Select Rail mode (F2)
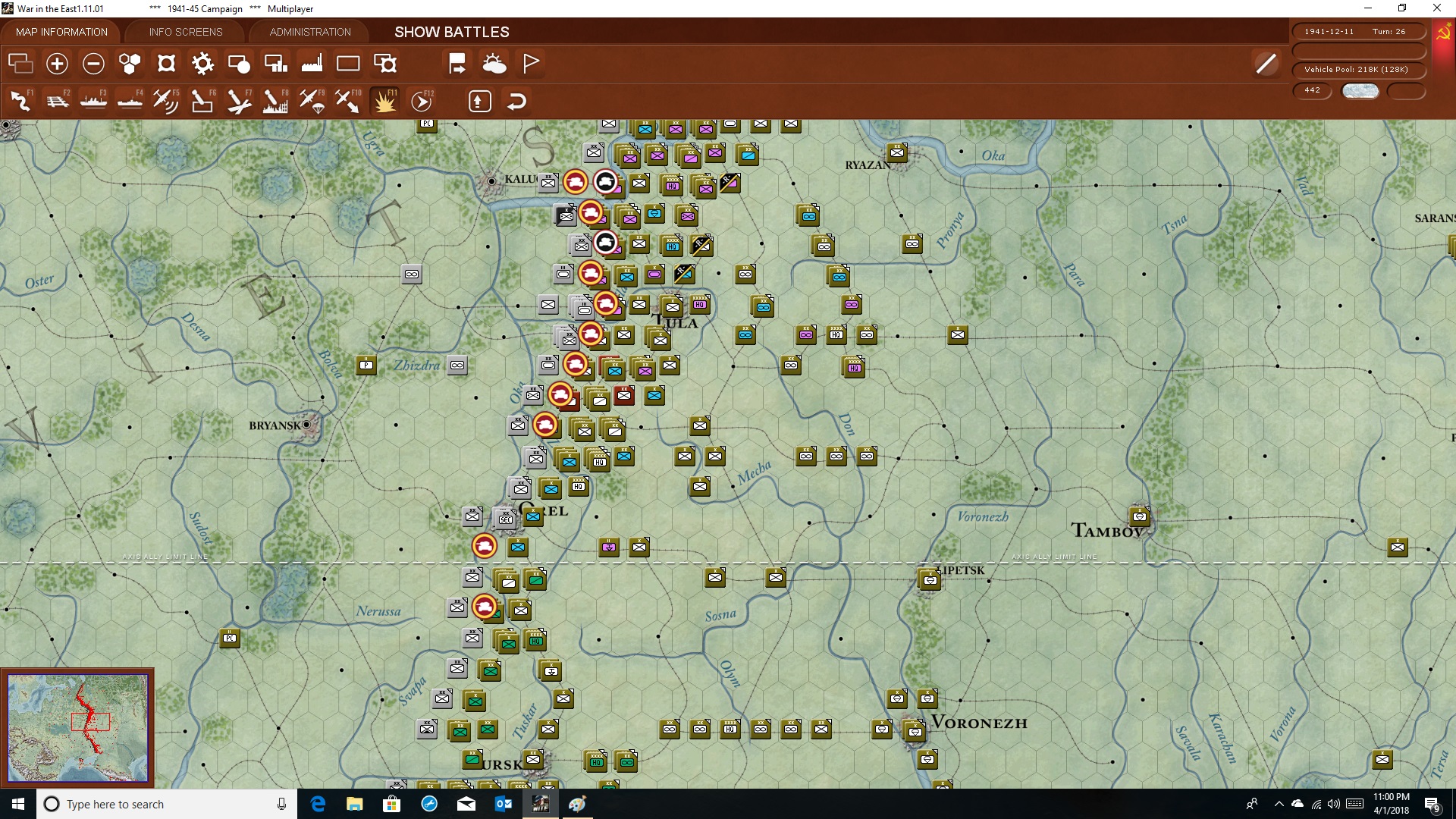Image resolution: width=1456 pixels, height=819 pixels. tap(57, 101)
